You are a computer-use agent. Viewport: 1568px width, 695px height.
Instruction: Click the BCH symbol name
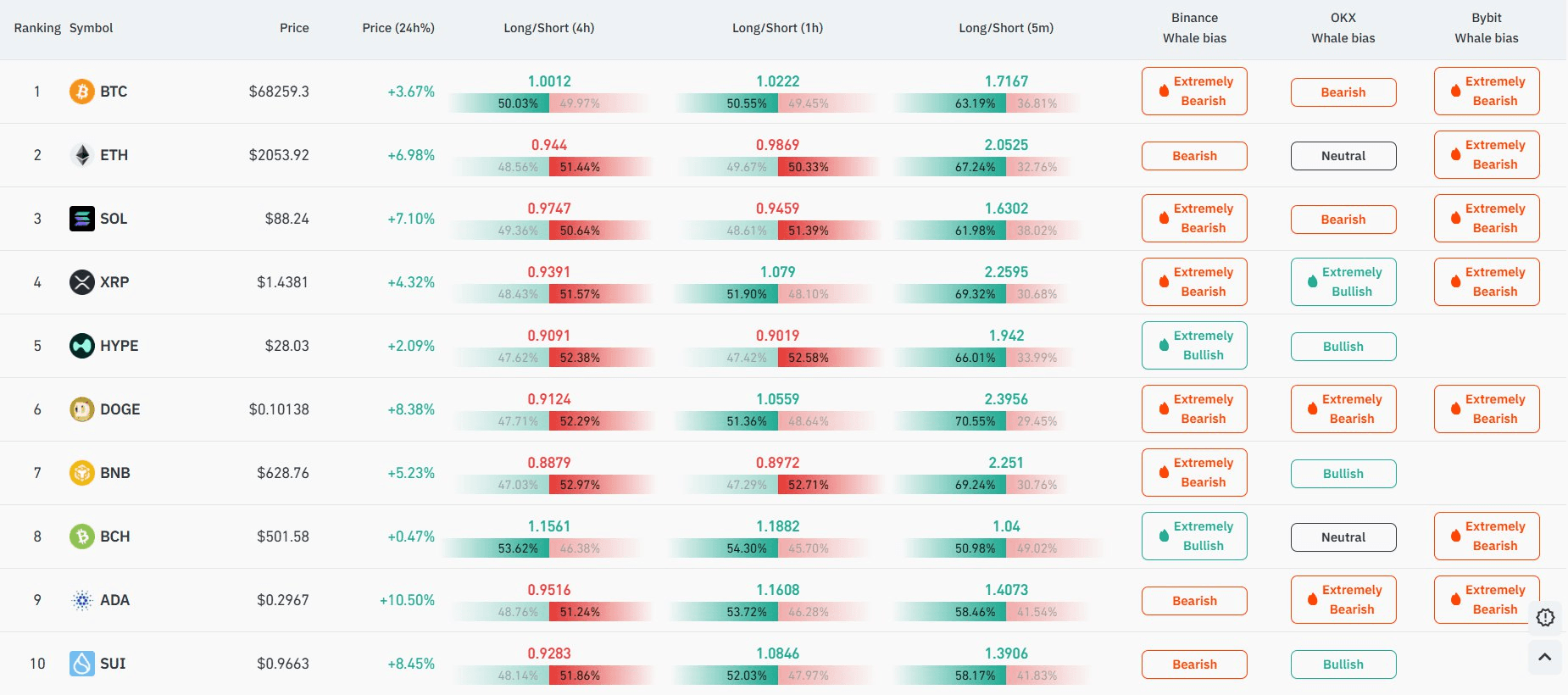click(115, 537)
